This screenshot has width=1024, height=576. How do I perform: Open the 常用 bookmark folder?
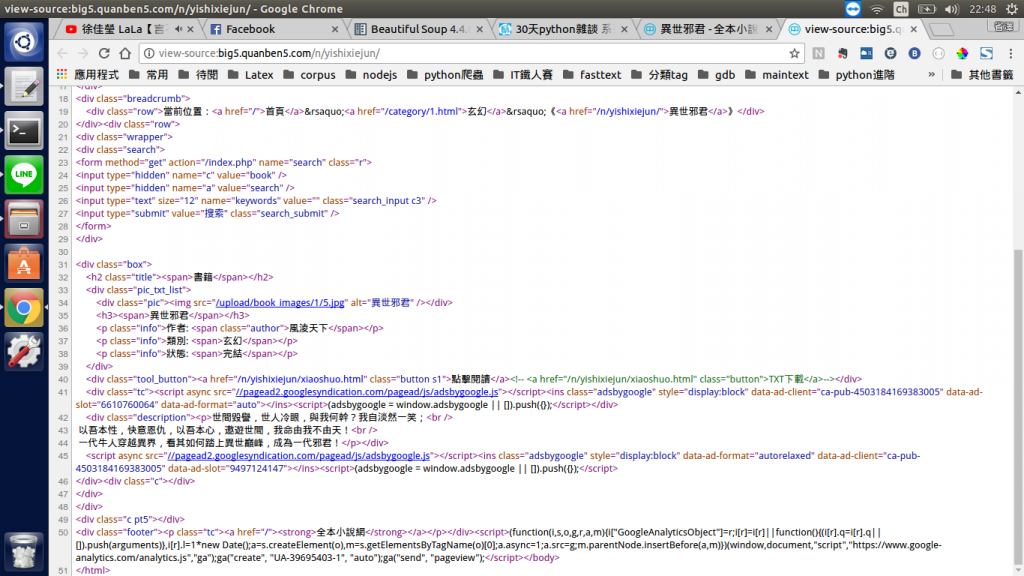(149, 75)
